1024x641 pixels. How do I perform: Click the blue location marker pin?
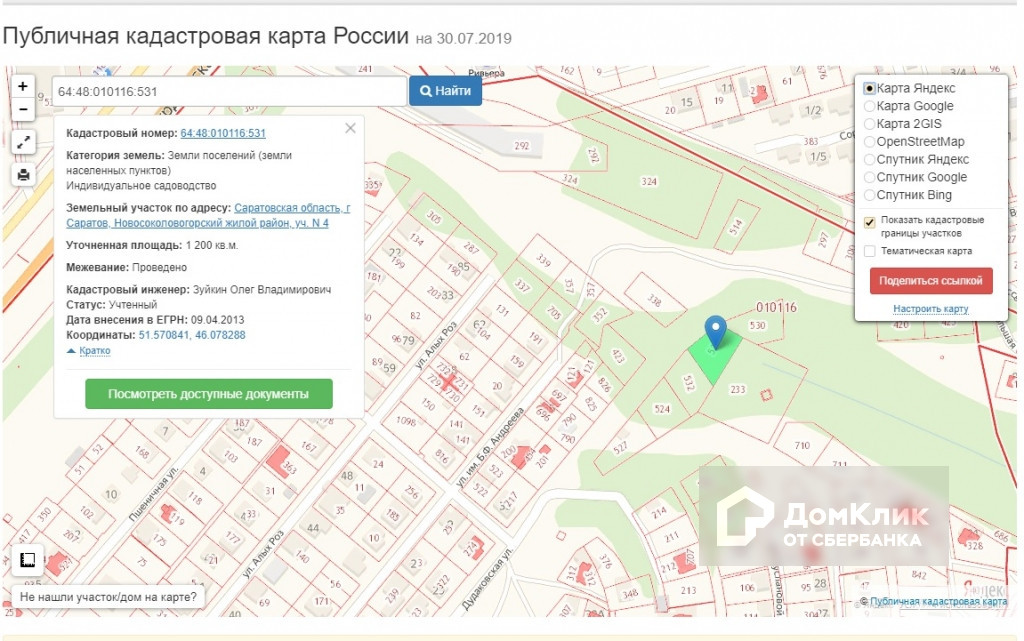click(716, 332)
